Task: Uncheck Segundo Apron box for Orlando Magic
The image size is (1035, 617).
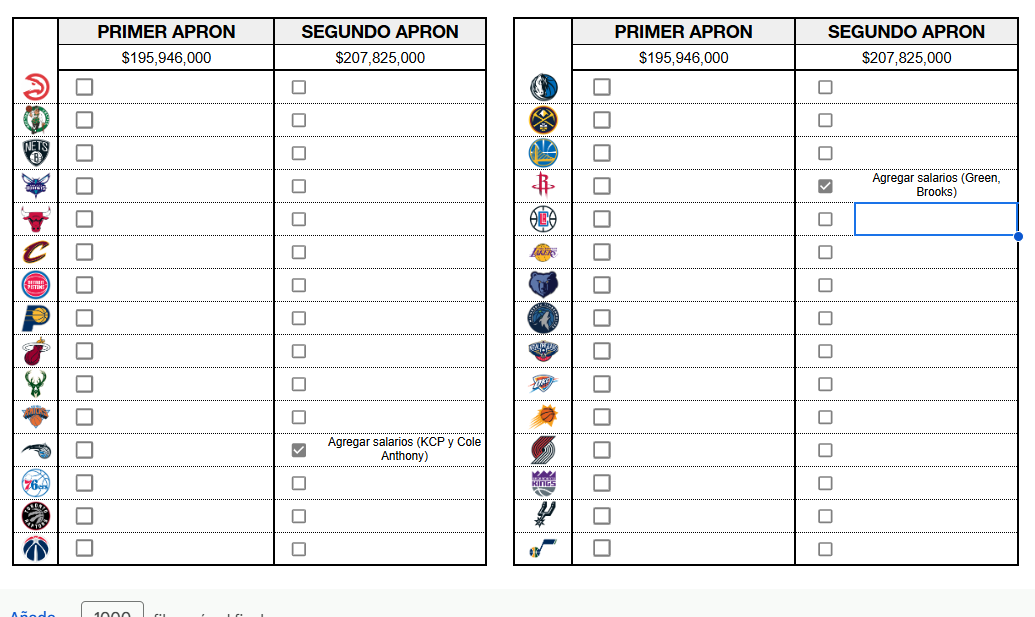Action: click(299, 450)
